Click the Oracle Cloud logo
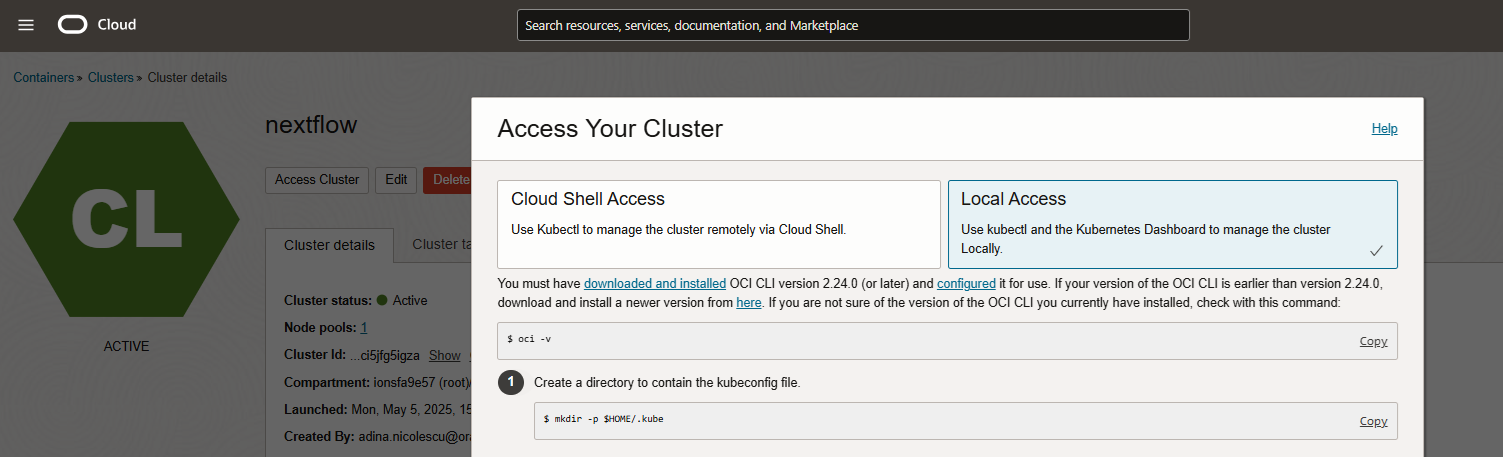The height and width of the screenshot is (457, 1503). (97, 25)
